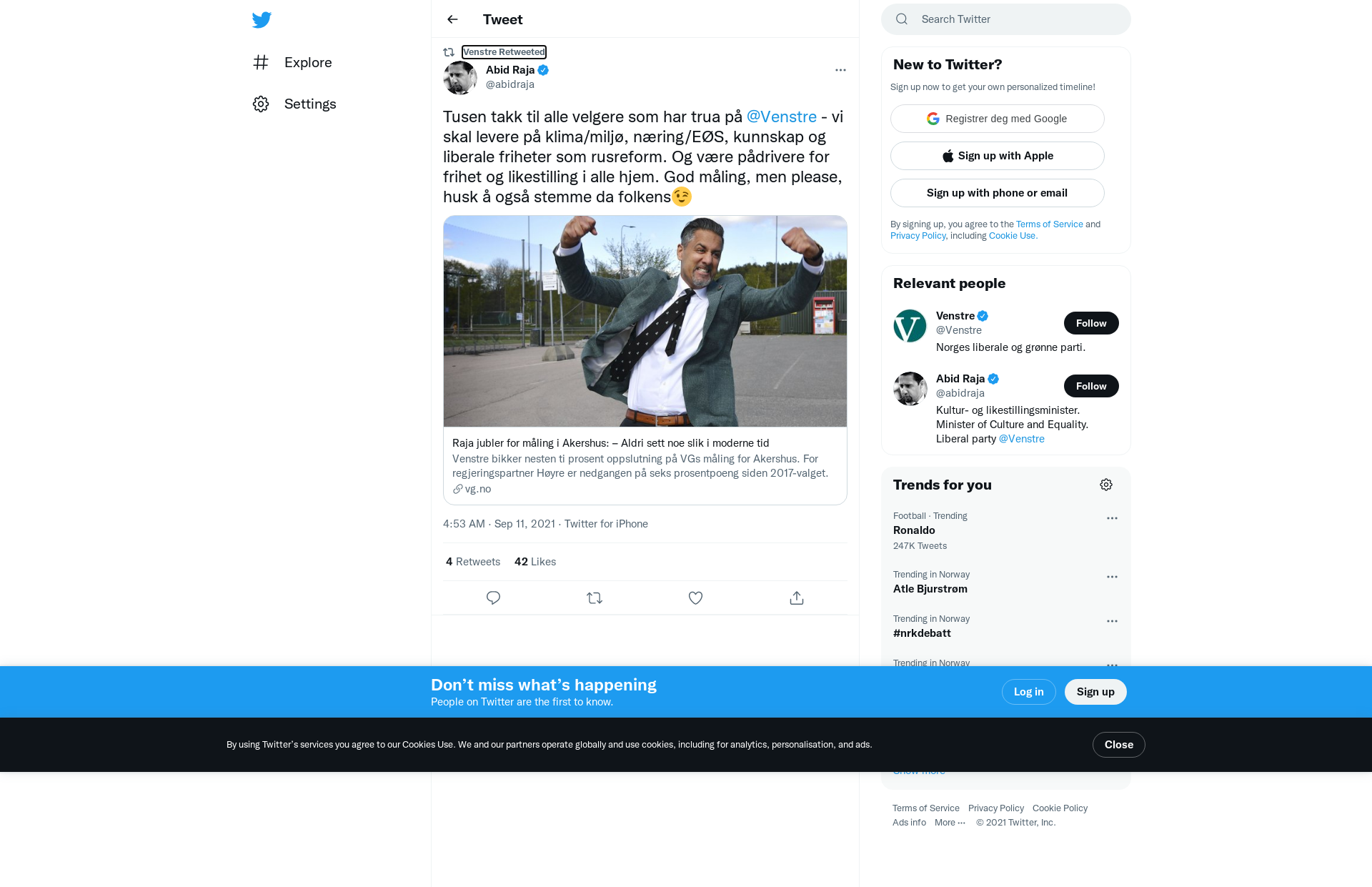1372x887 pixels.
Task: Click Registrer deg med Google button
Action: (998, 119)
